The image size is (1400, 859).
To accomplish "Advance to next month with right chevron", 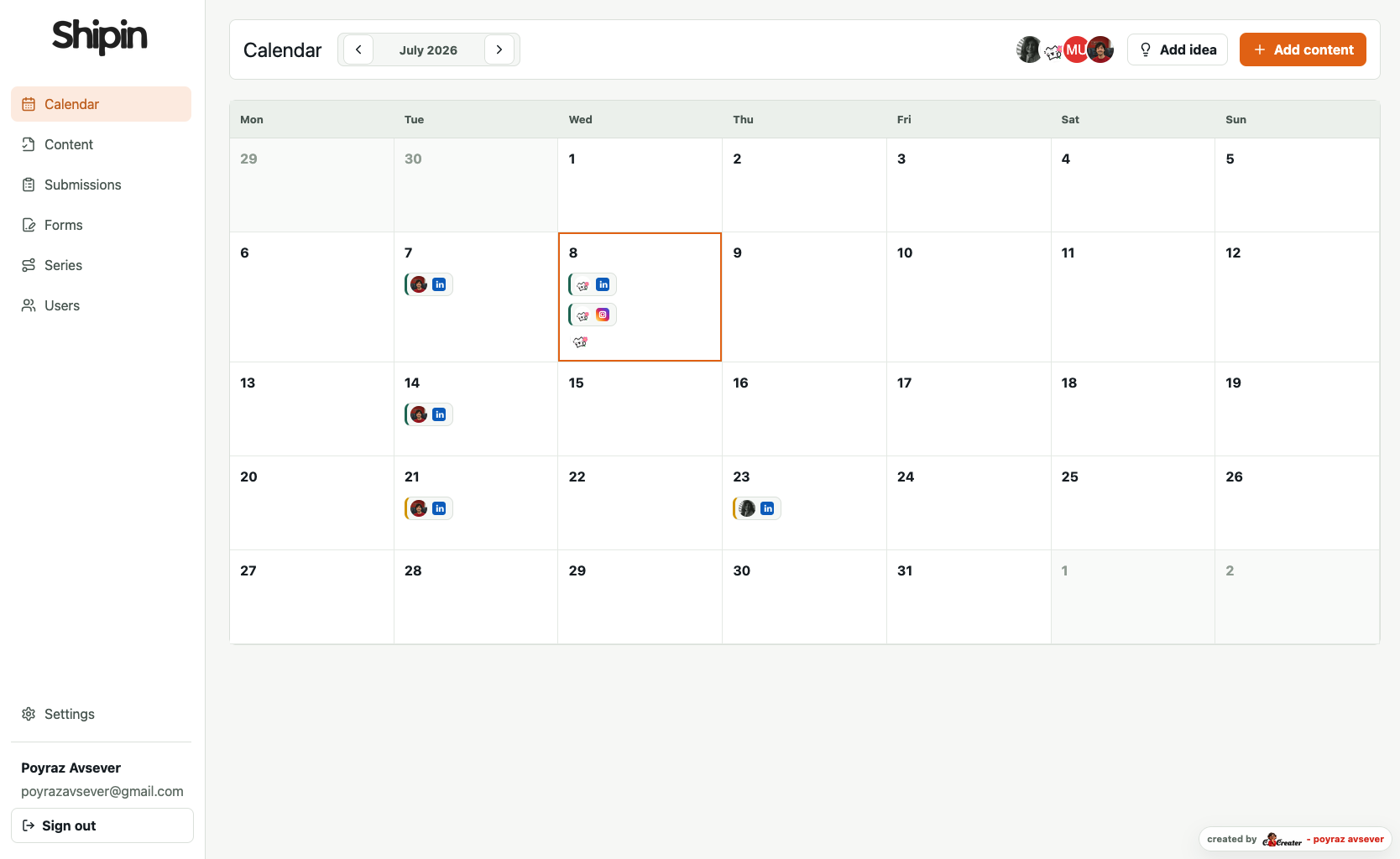I will [x=499, y=49].
